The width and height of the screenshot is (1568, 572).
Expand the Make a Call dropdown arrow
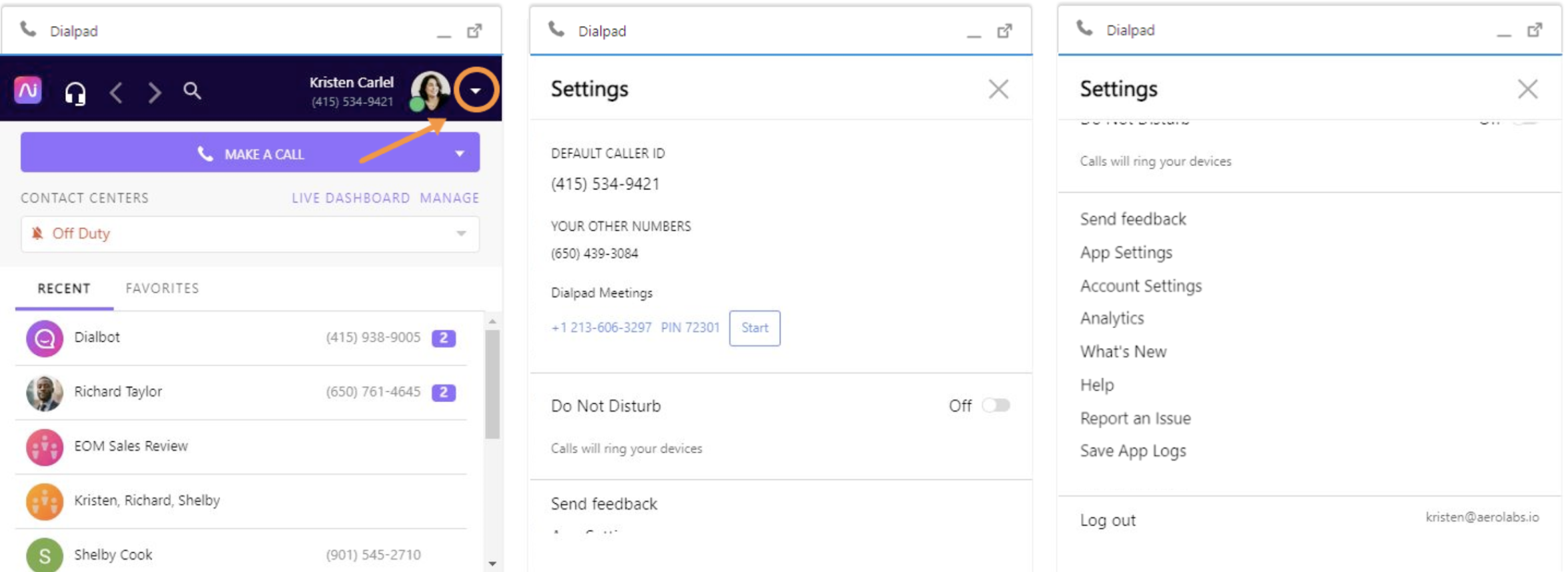point(460,153)
